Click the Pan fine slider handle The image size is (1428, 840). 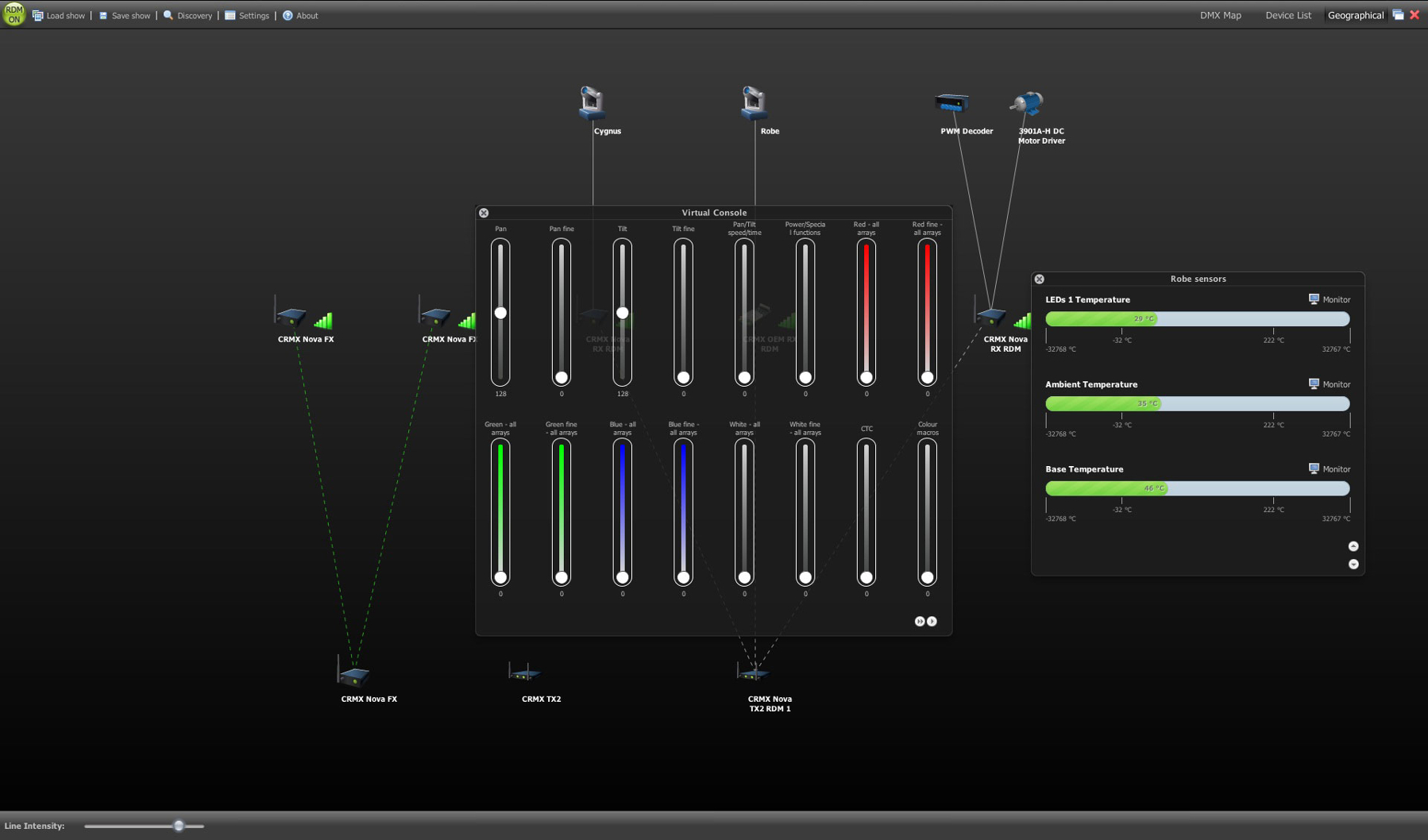click(x=562, y=378)
